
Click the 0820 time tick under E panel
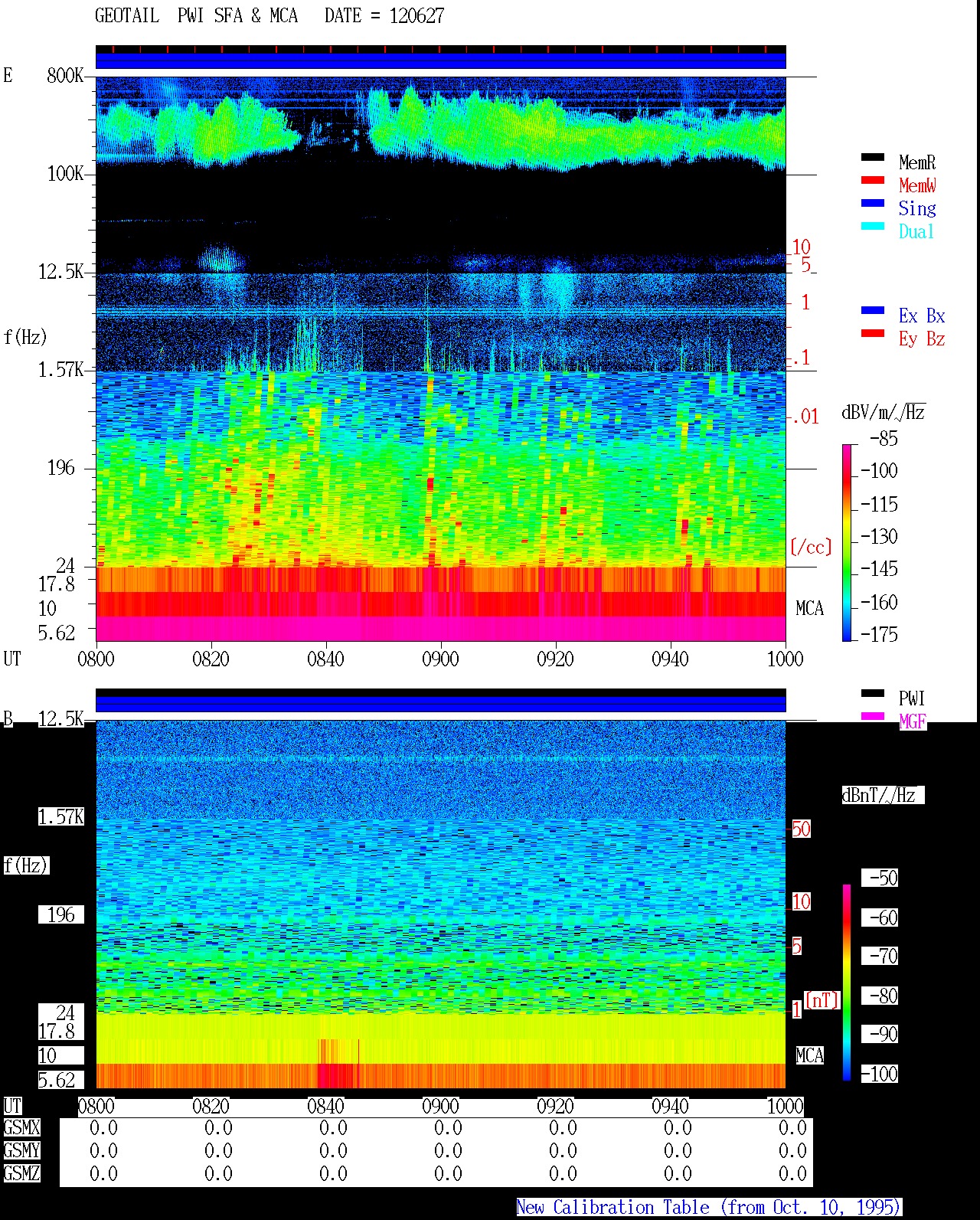(211, 659)
